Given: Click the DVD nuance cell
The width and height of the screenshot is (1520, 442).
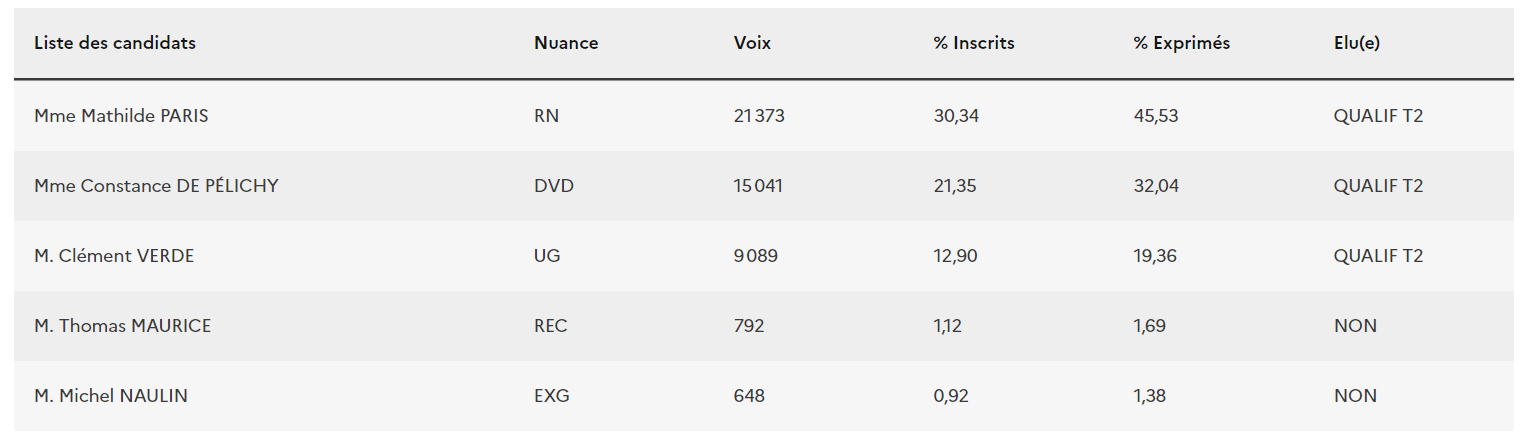Looking at the screenshot, I should 554,186.
